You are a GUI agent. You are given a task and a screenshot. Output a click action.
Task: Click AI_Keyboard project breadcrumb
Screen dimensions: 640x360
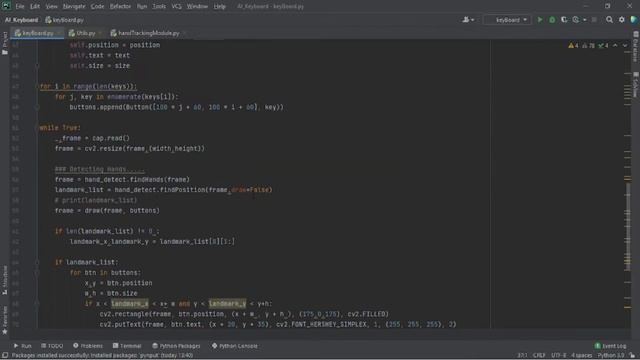[21, 20]
